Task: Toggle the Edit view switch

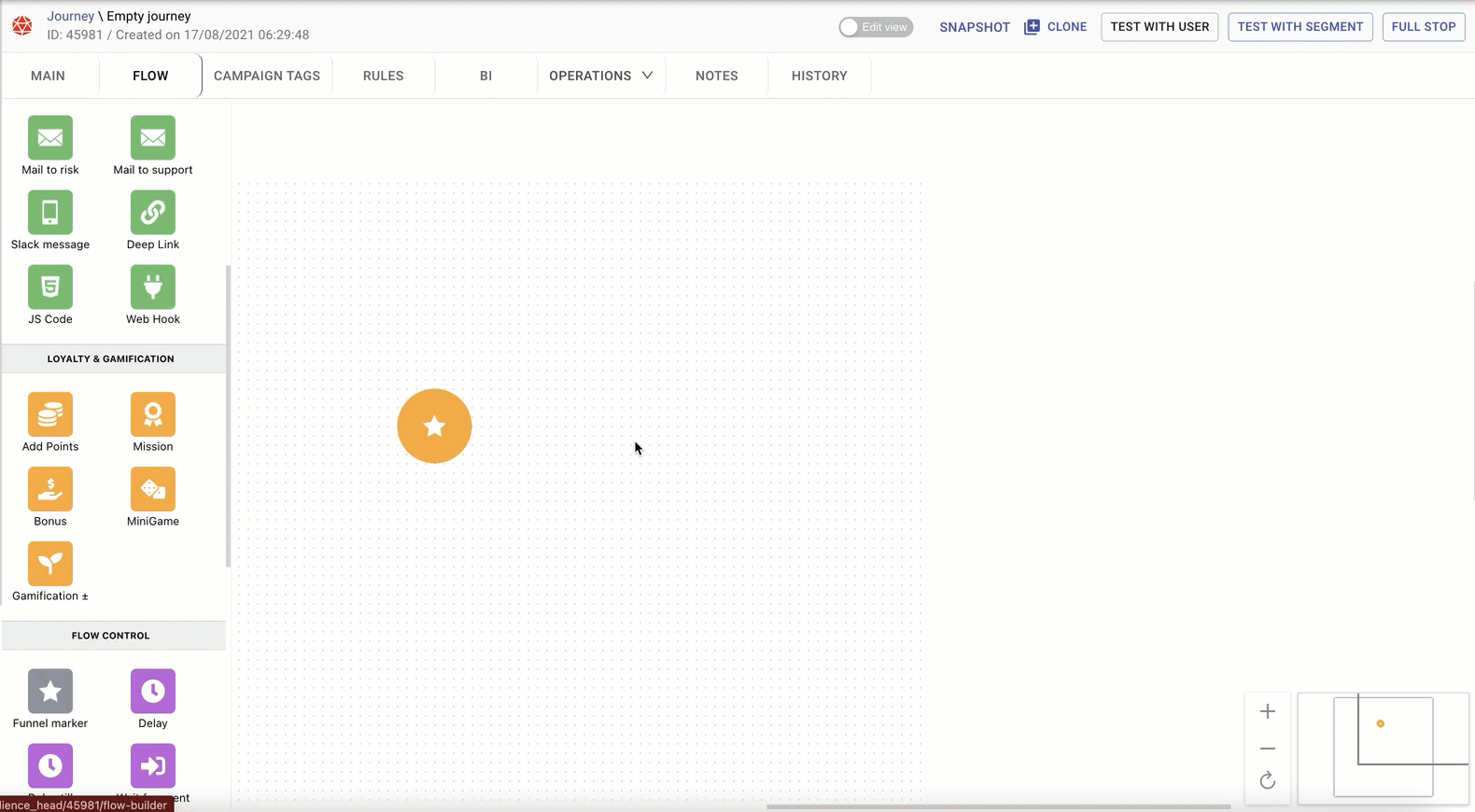Action: (875, 27)
